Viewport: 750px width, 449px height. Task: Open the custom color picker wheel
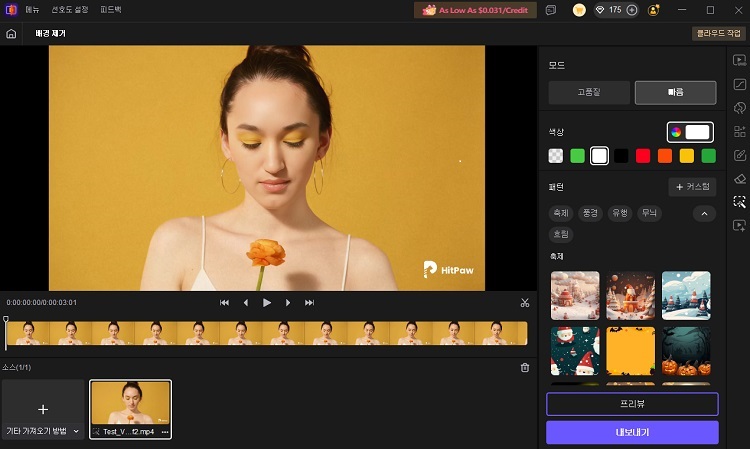(x=676, y=132)
